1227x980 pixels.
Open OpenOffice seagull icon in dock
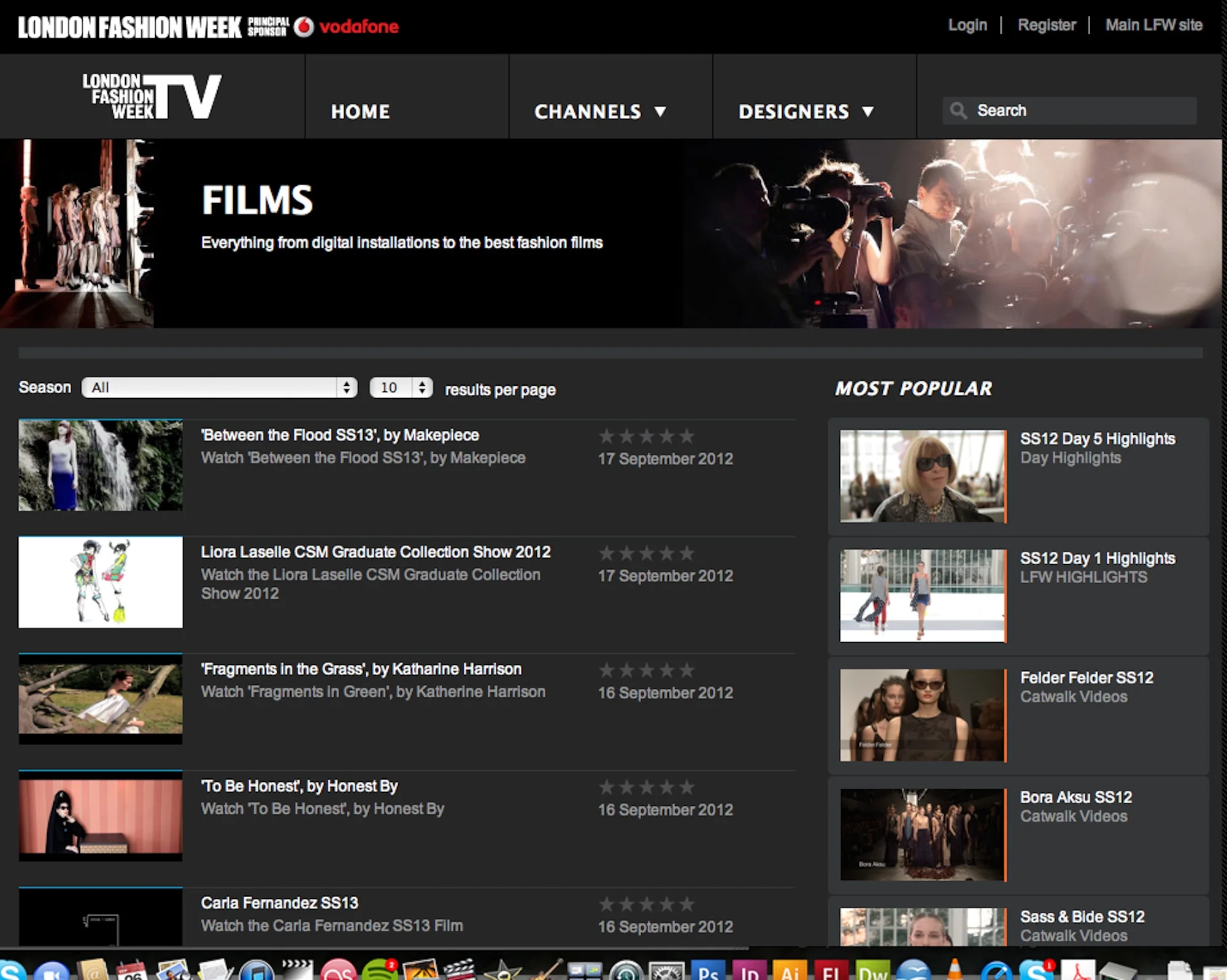(914, 970)
